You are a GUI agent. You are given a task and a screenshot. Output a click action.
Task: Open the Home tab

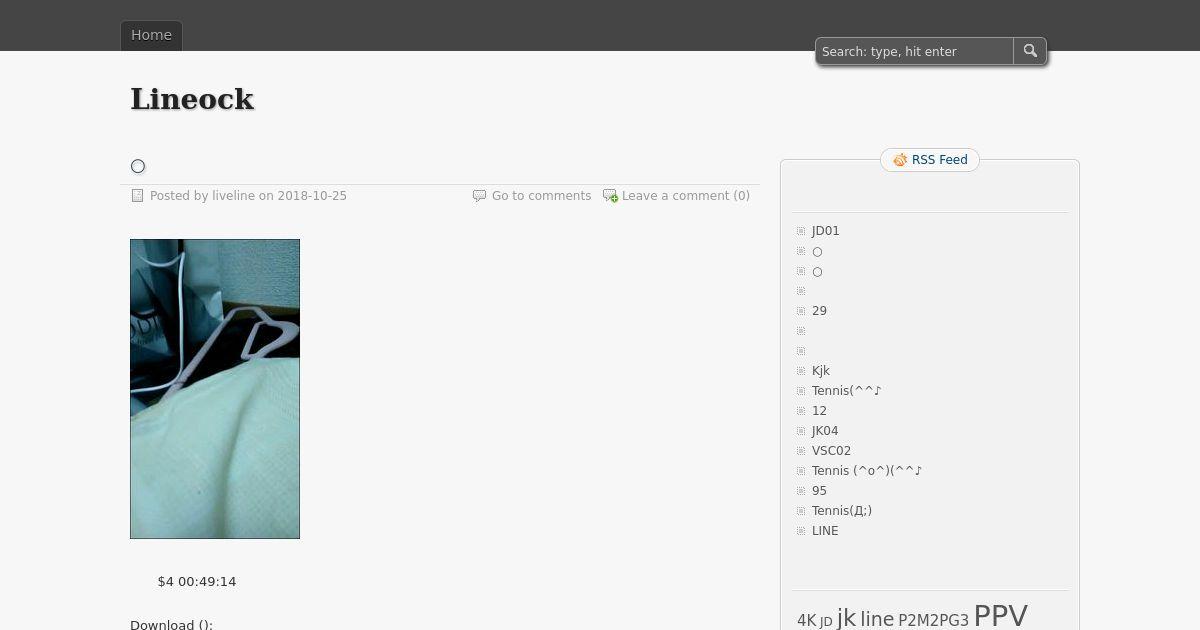click(151, 35)
